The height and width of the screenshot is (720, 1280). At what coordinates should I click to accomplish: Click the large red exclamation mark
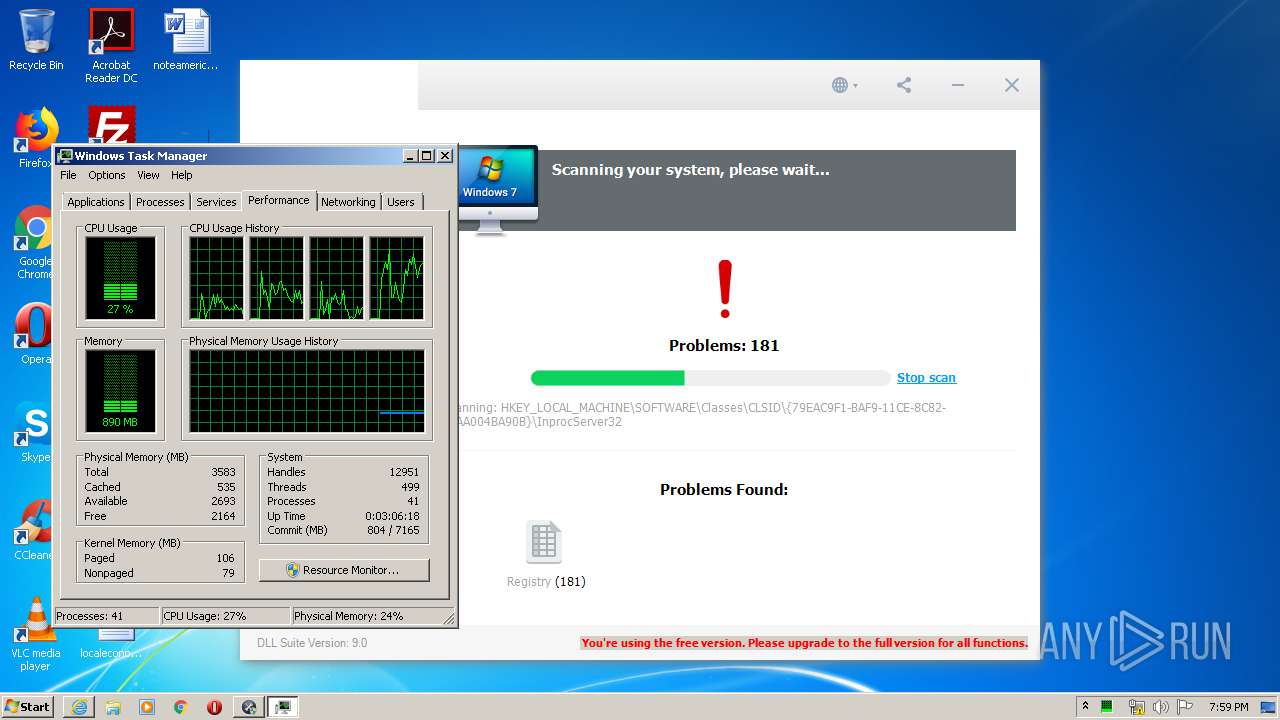point(725,289)
